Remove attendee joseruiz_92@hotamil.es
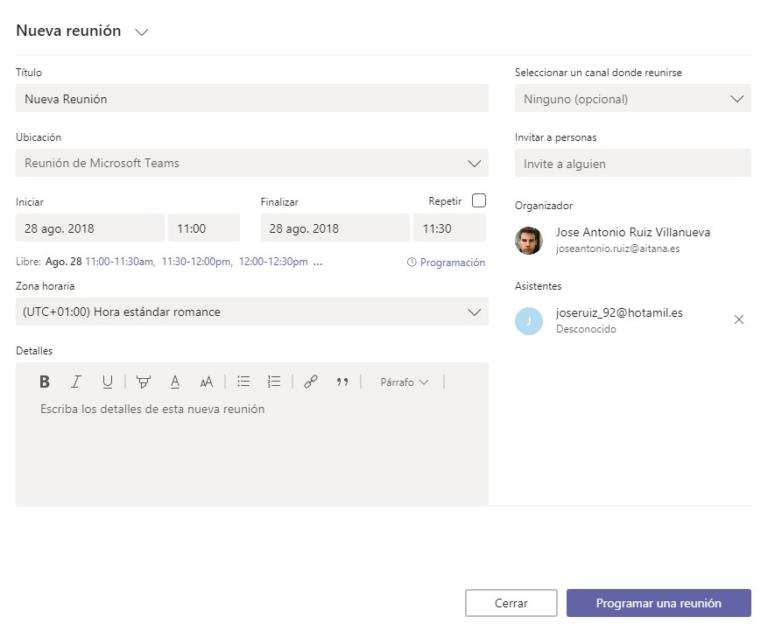768x631 pixels. click(739, 320)
